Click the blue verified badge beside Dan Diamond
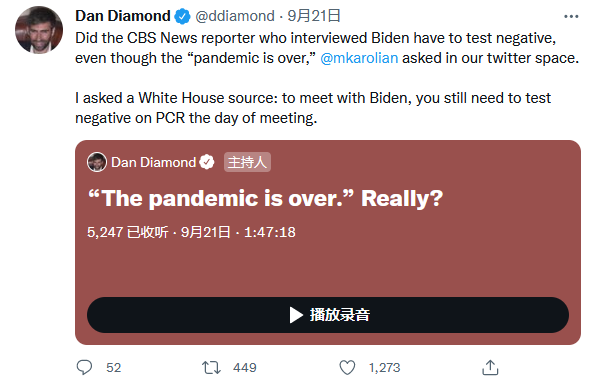597x382 pixels. tap(182, 16)
